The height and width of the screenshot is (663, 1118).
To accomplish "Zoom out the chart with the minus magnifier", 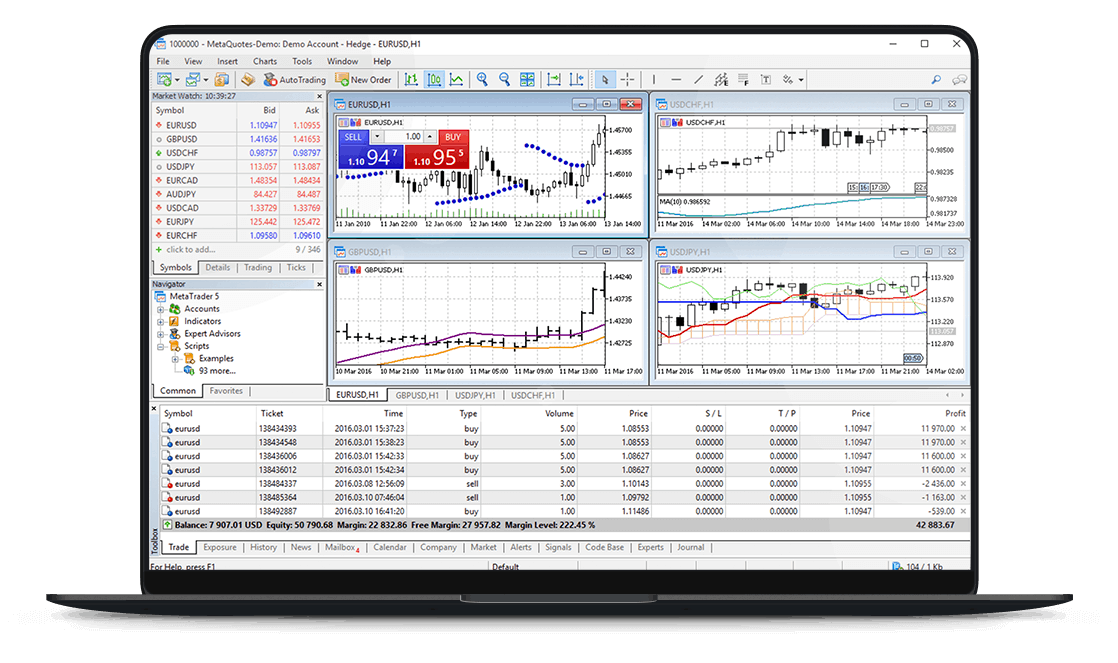I will pos(505,79).
